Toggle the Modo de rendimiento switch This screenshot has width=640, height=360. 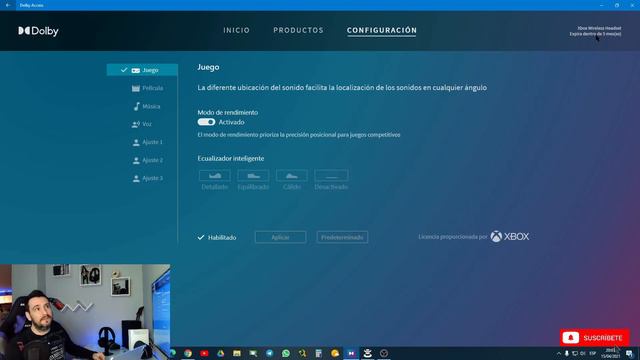(206, 122)
